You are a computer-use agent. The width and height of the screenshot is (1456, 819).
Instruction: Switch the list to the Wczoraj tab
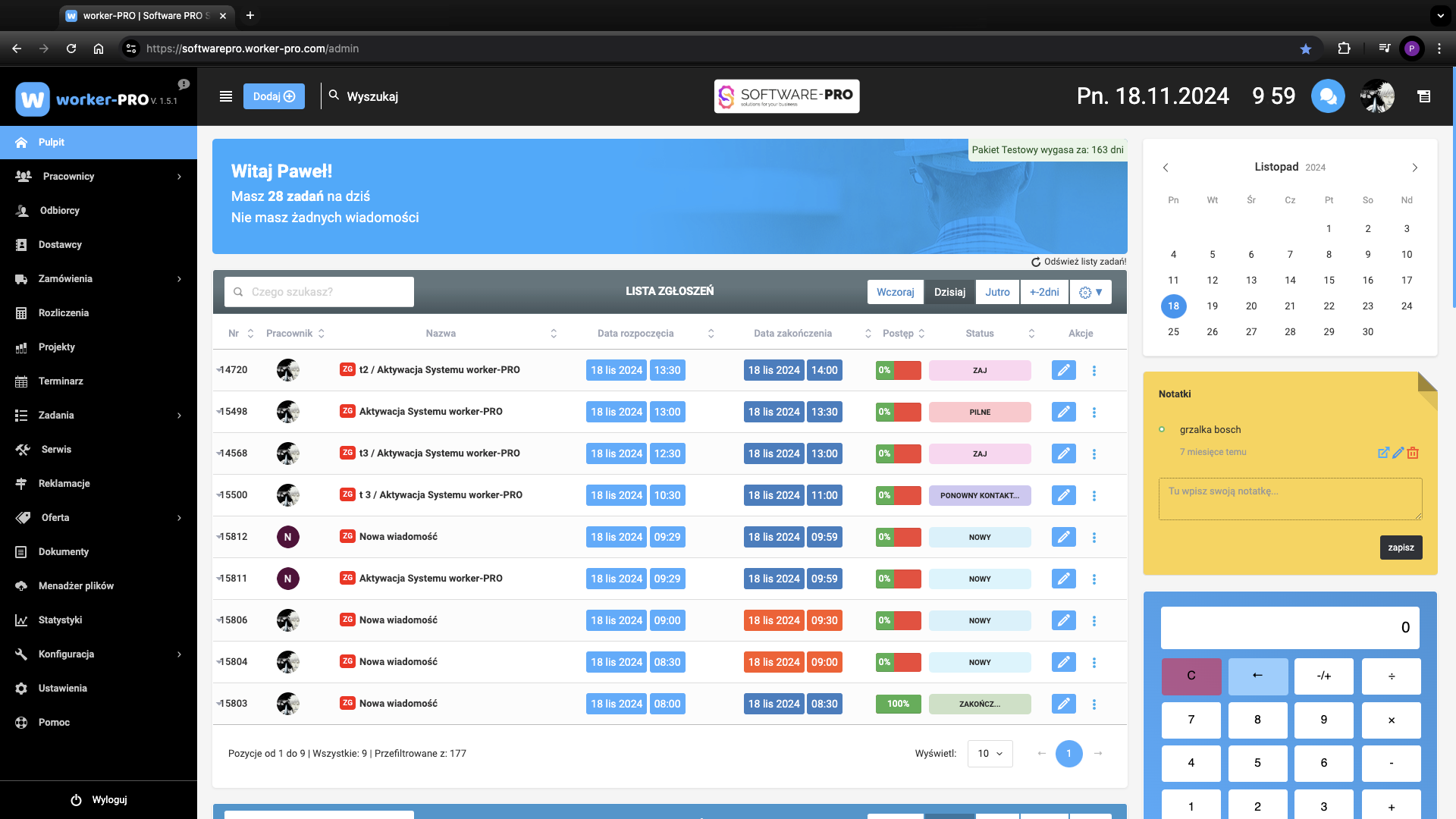point(895,292)
